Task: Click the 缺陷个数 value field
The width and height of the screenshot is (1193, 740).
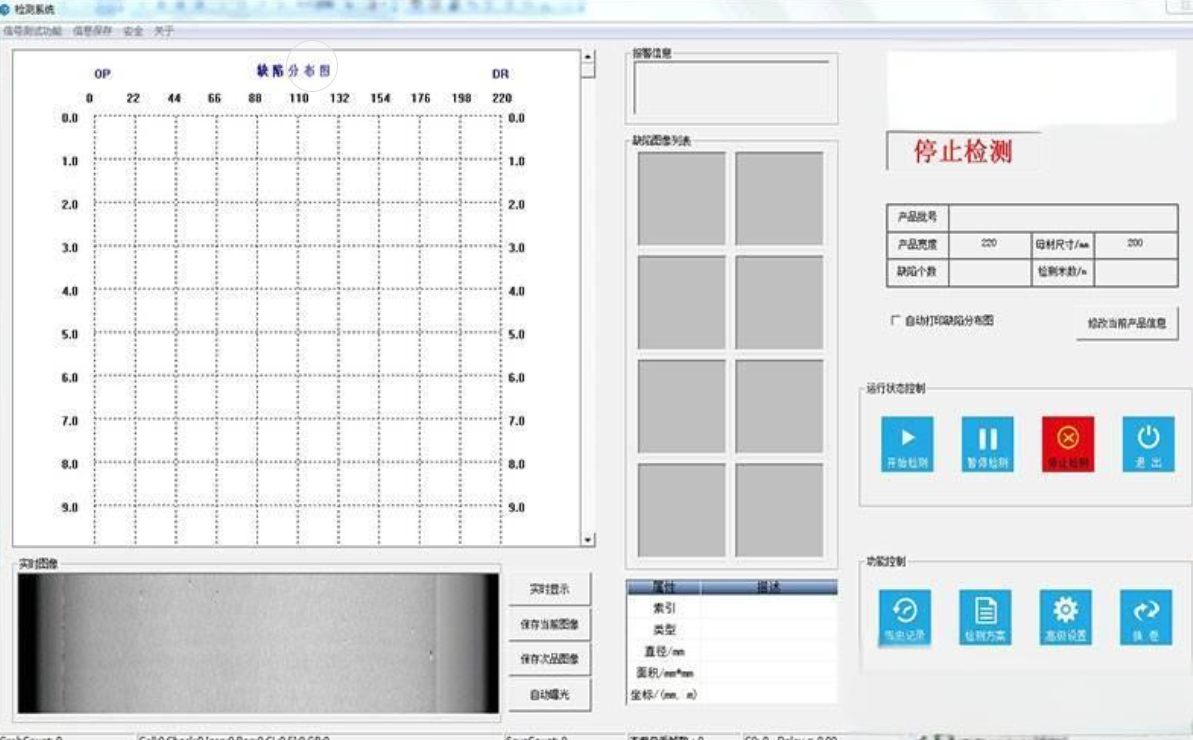Action: point(989,272)
